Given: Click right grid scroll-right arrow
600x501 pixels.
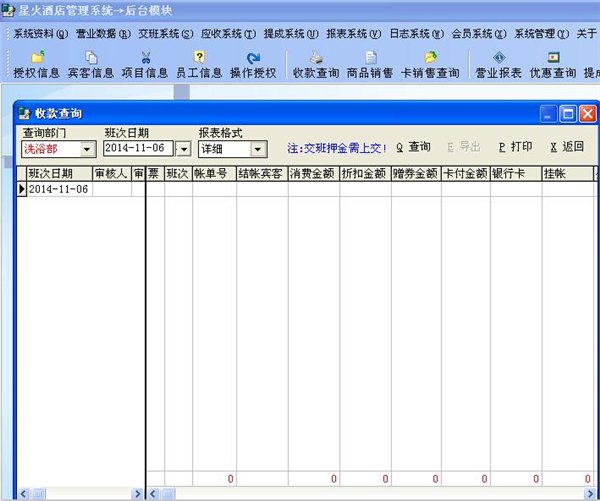Looking at the screenshot, I should pyautogui.click(x=590, y=494).
